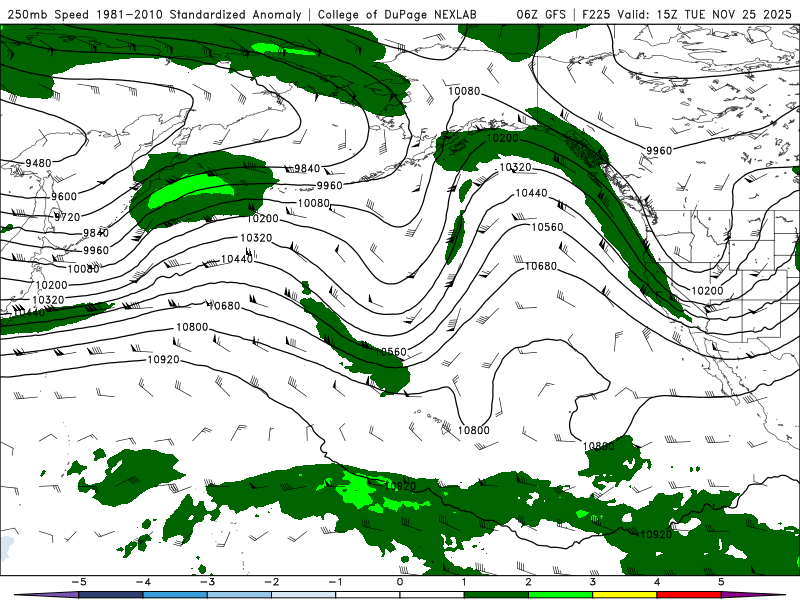This screenshot has height=600, width=800.
Task: Click the 9600 contour label
Action: [x=64, y=196]
